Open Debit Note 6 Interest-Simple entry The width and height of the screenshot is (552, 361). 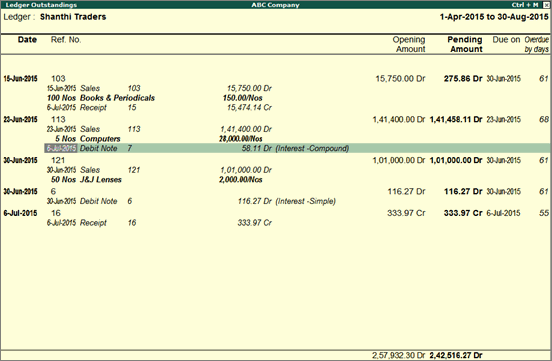click(192, 201)
